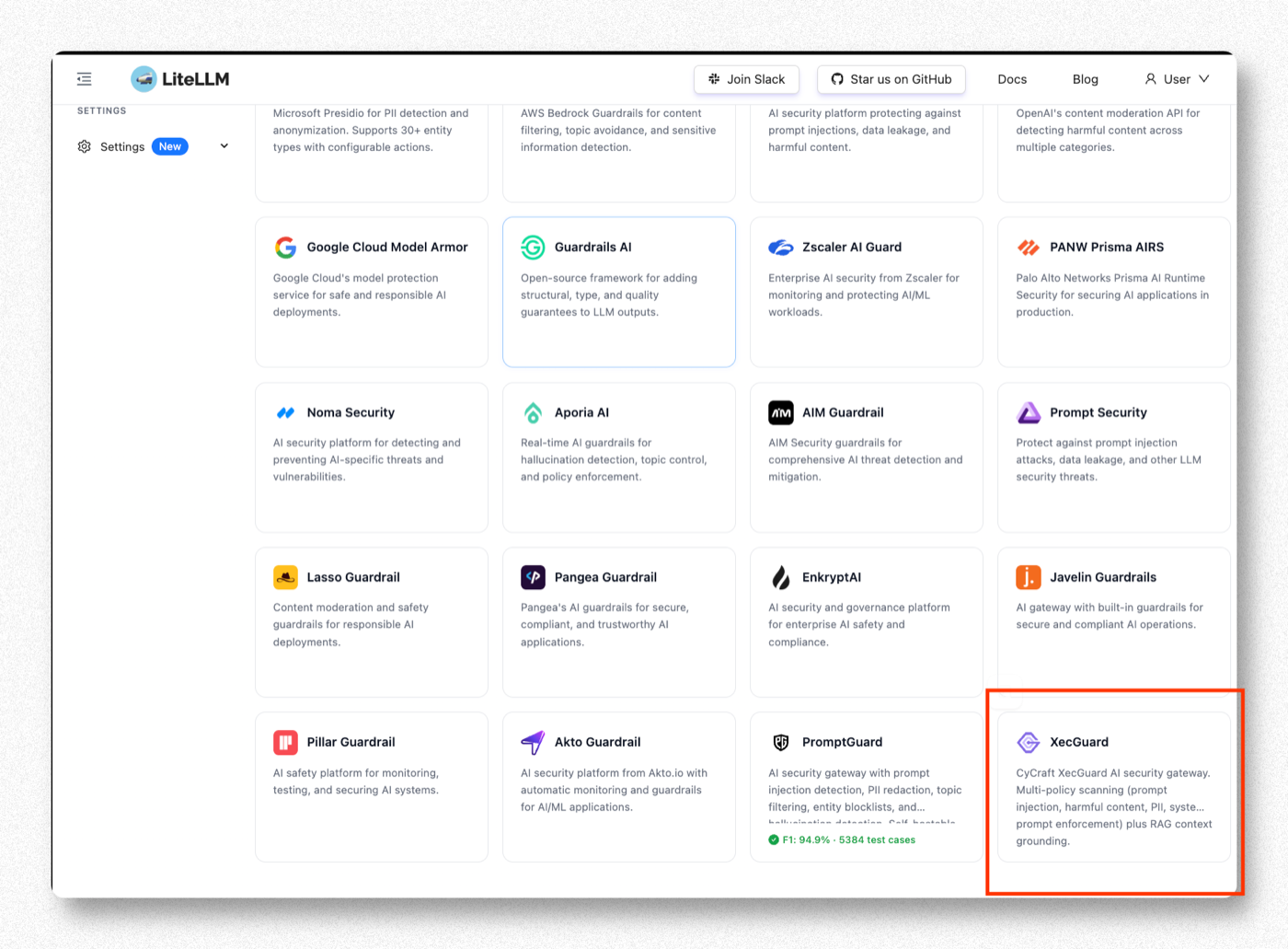Select the Pangea Guardrail title
This screenshot has height=949, width=1288.
pyautogui.click(x=605, y=577)
